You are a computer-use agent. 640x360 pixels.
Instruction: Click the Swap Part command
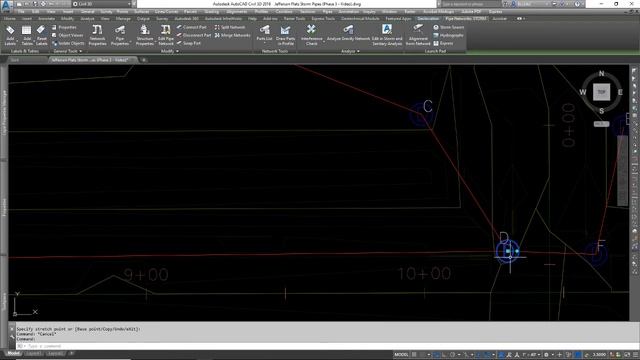coord(189,43)
